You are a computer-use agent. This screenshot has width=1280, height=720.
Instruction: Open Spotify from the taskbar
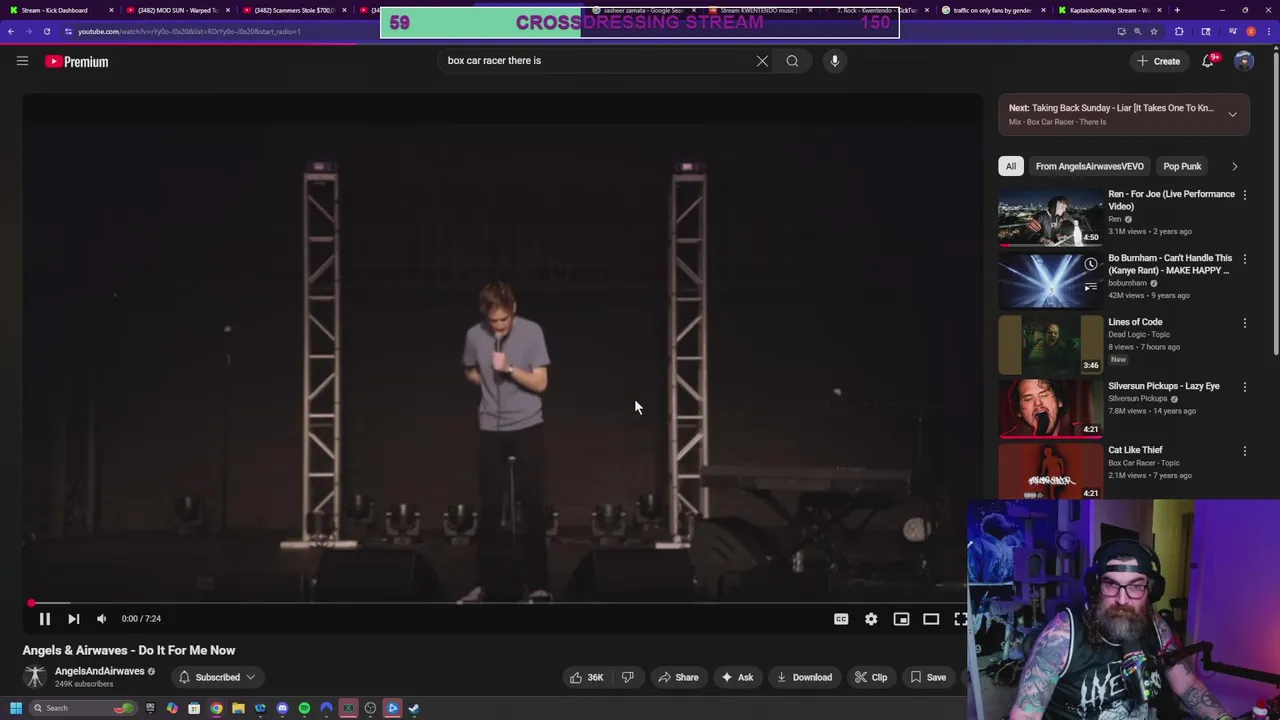click(304, 708)
